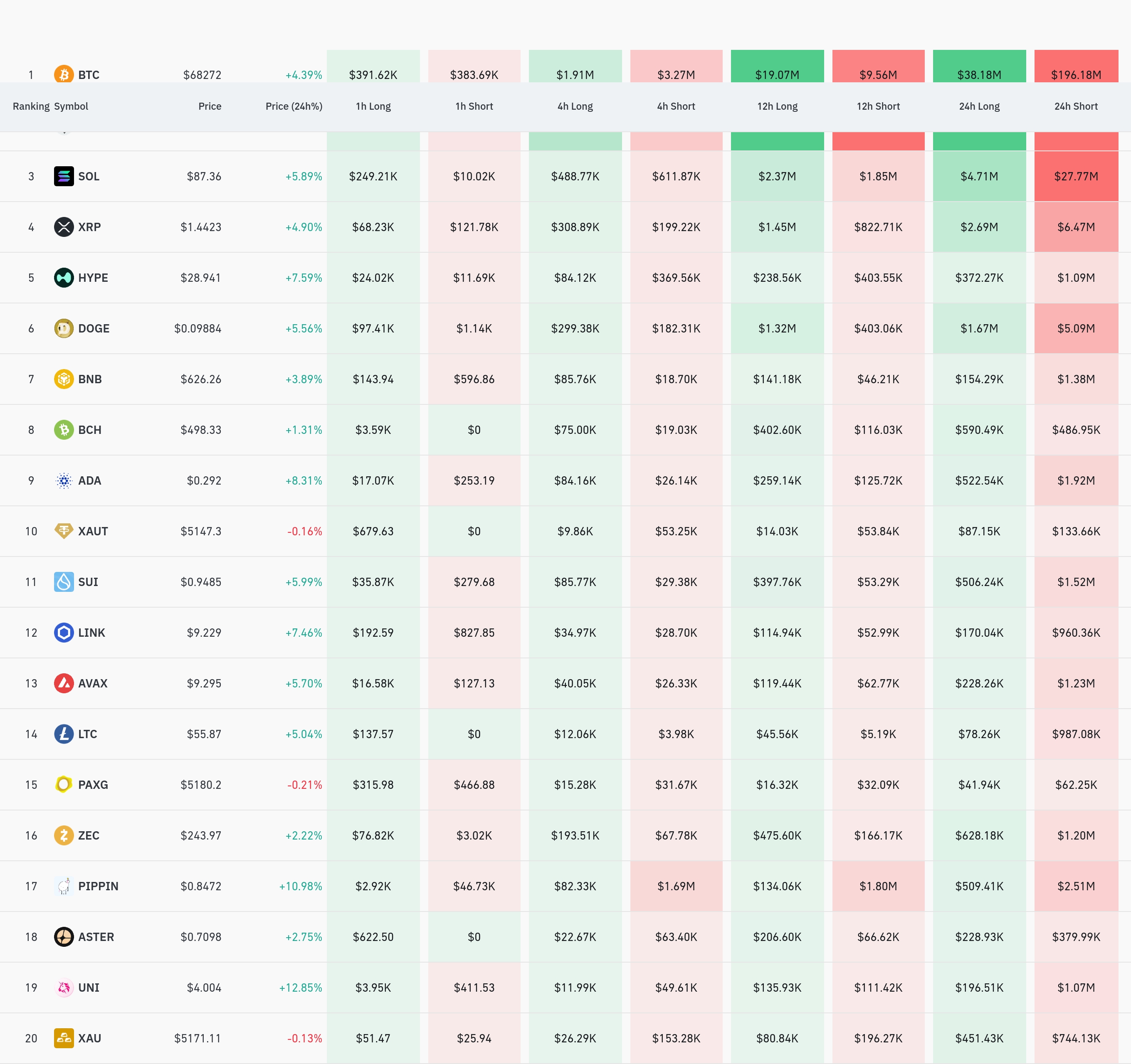This screenshot has width=1131, height=1064.
Task: Click the BNB coin icon
Action: [64, 379]
